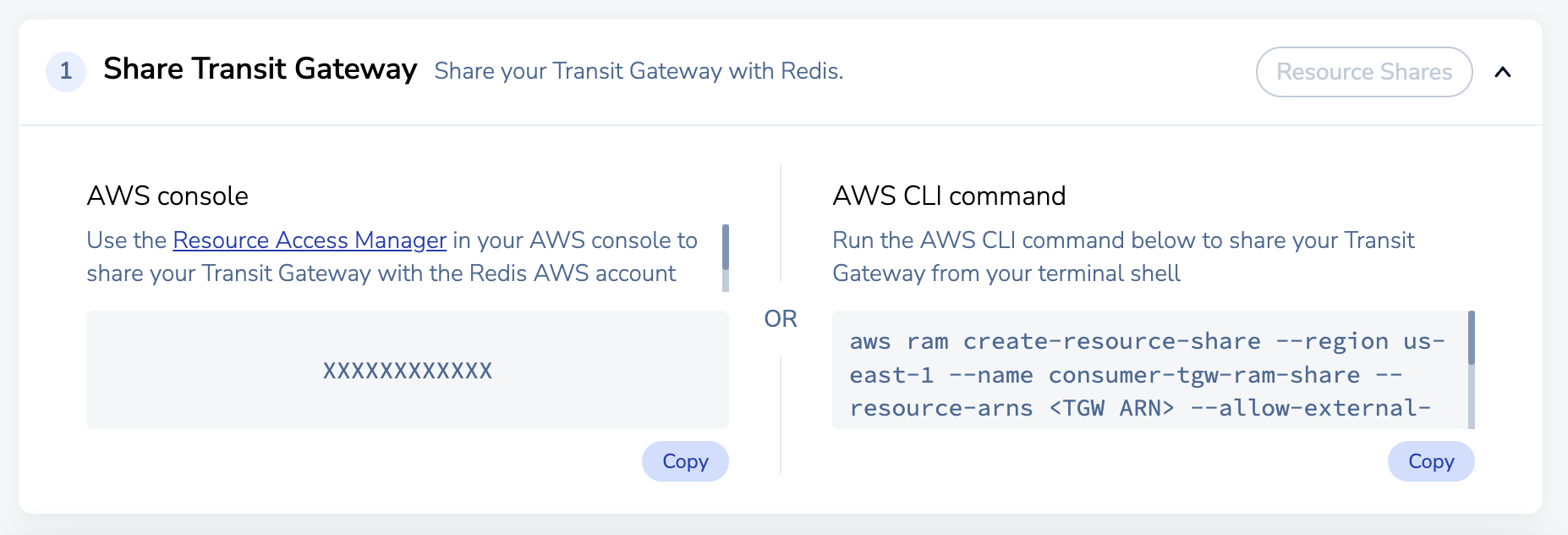Click the Resource Shares button

coord(1363,72)
